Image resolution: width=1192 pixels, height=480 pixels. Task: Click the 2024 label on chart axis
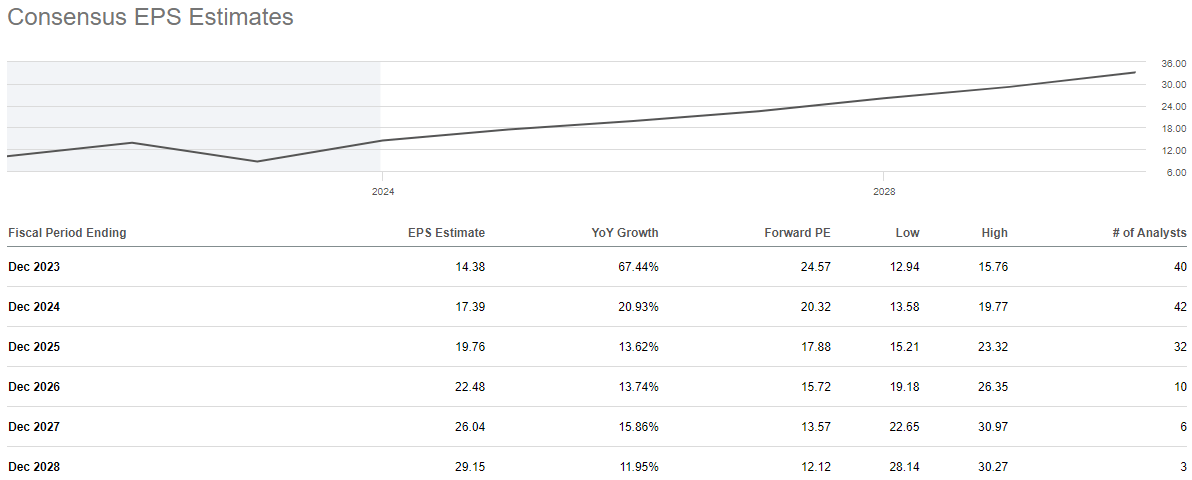pos(381,190)
